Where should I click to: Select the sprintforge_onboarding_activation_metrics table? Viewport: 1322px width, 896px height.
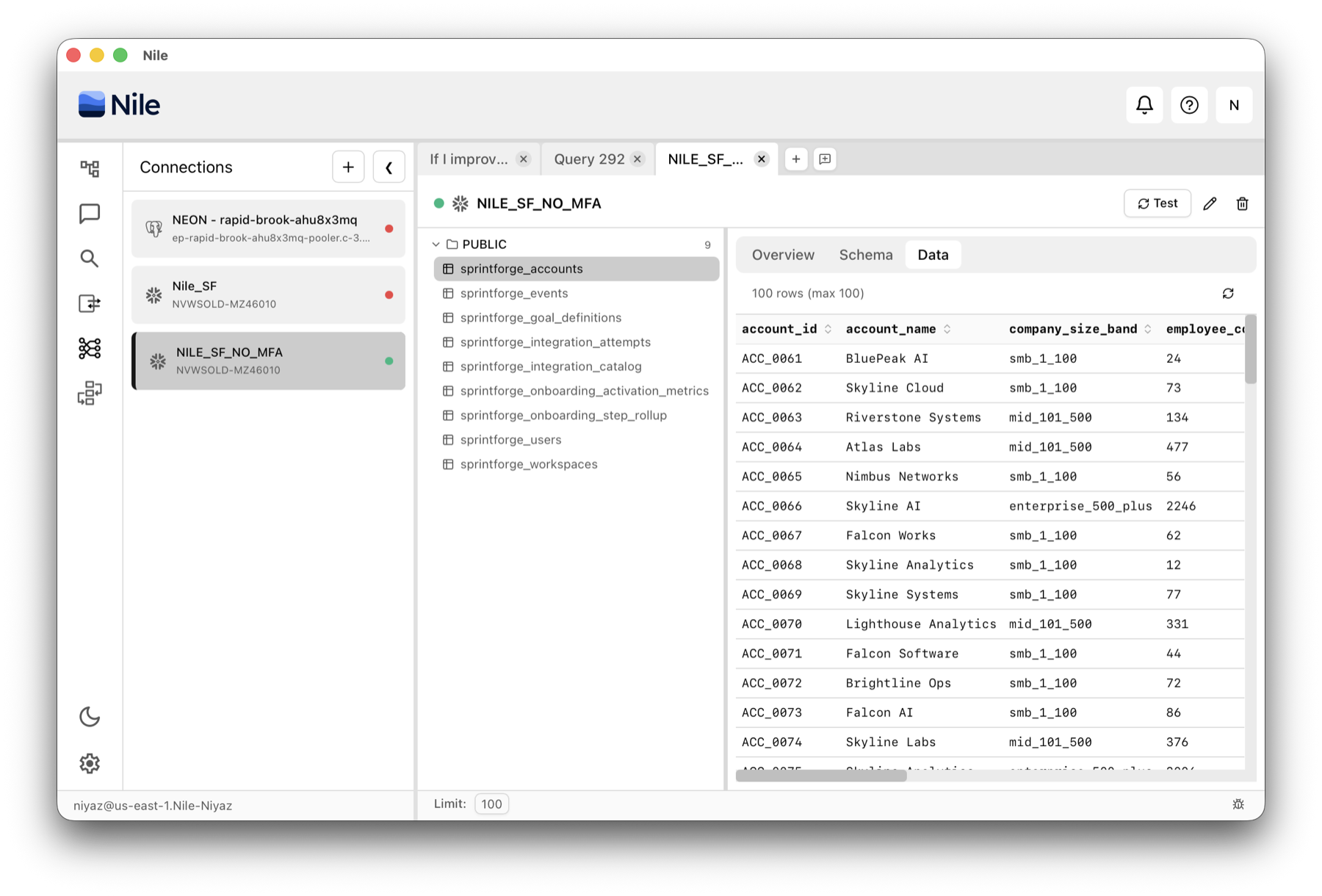pyautogui.click(x=577, y=391)
